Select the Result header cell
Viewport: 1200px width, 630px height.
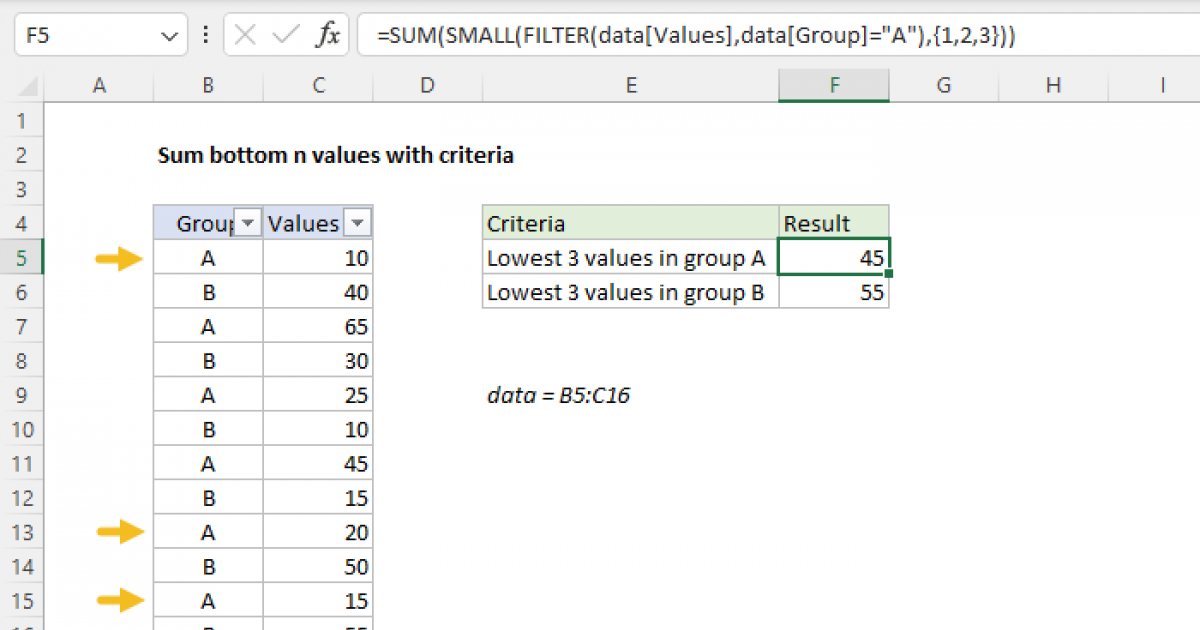pyautogui.click(x=834, y=223)
